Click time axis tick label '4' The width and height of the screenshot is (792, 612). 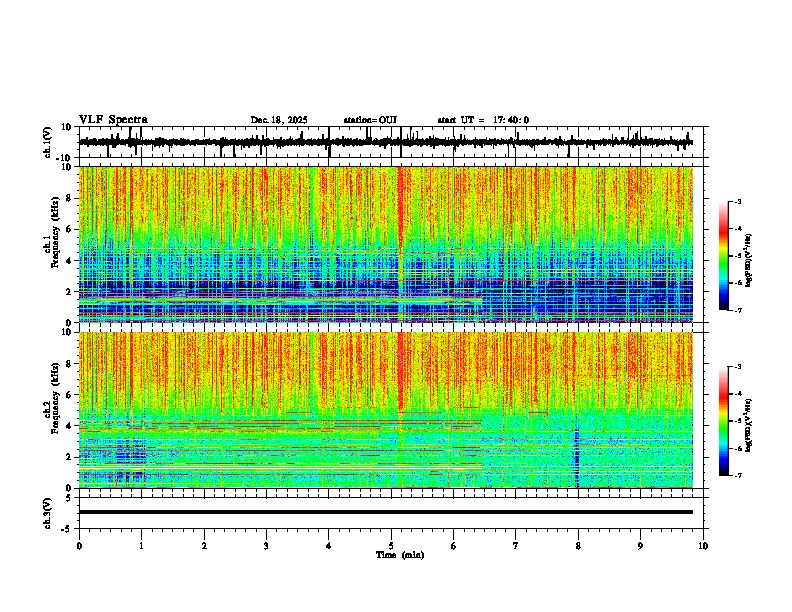[x=329, y=546]
